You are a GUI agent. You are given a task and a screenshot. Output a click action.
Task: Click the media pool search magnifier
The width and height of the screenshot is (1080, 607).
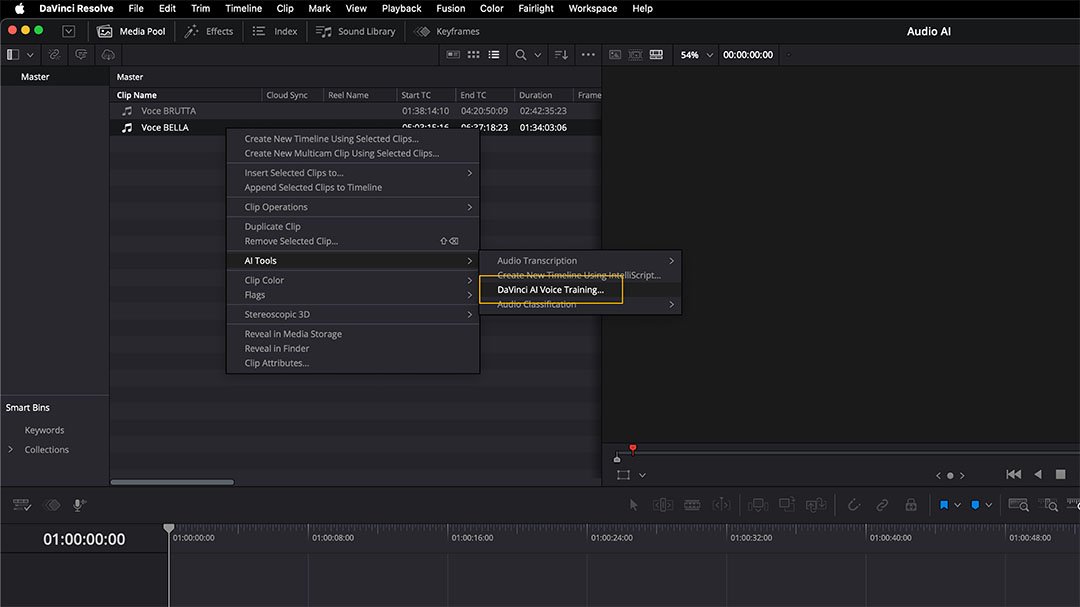(521, 54)
